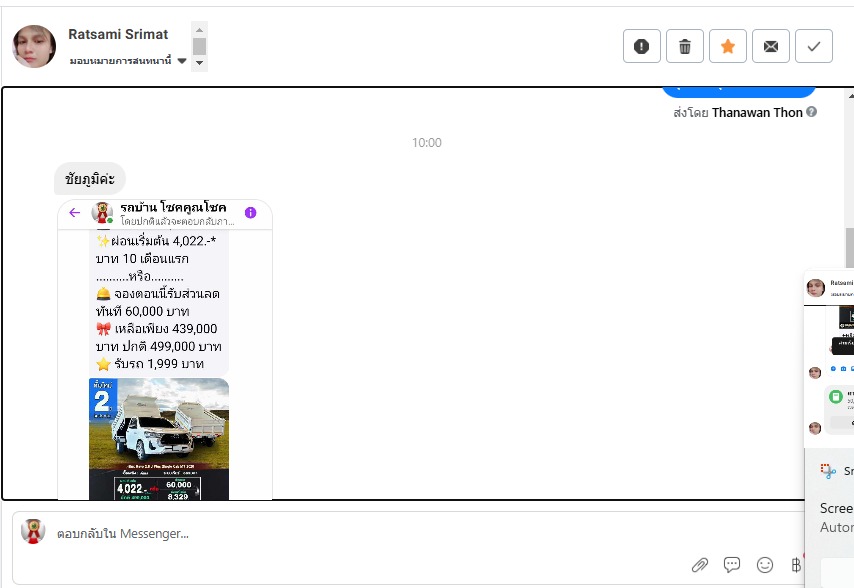Mark conversation as spam with exclamation icon
The image size is (854, 588).
[642, 46]
